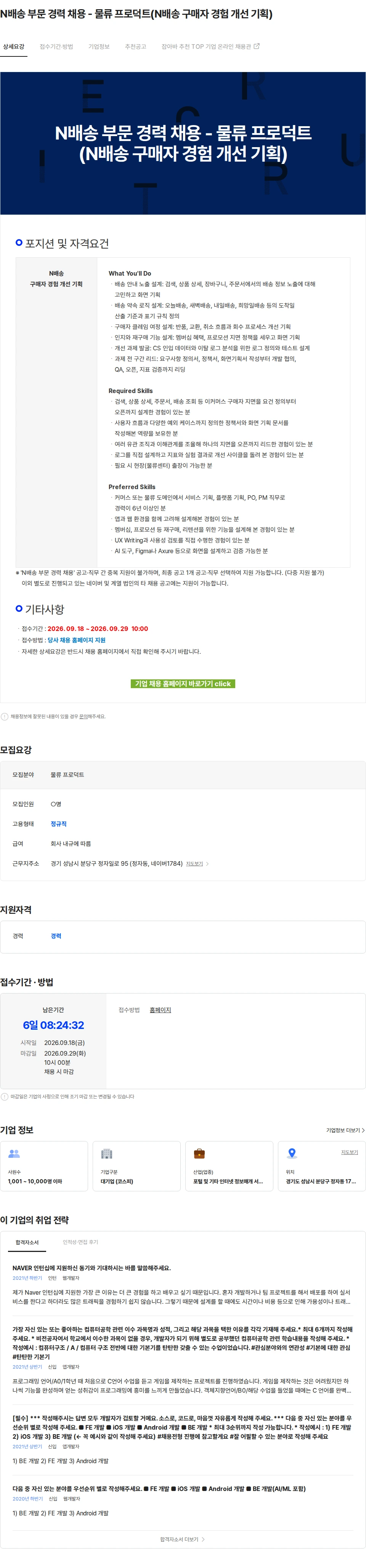Click the 기업구분 building icon
The height and width of the screenshot is (1568, 366).
(x=107, y=1154)
